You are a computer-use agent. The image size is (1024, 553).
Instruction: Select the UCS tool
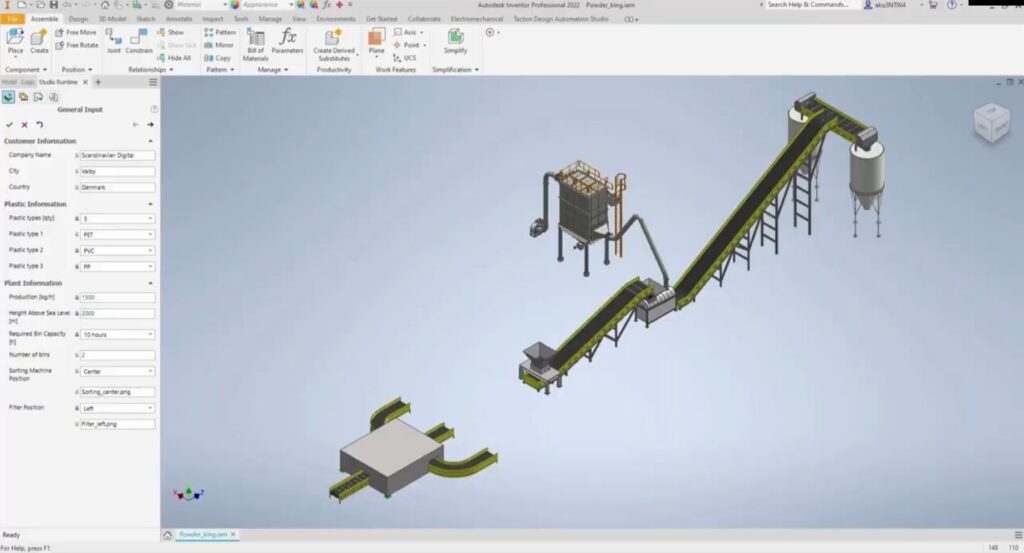pos(404,58)
